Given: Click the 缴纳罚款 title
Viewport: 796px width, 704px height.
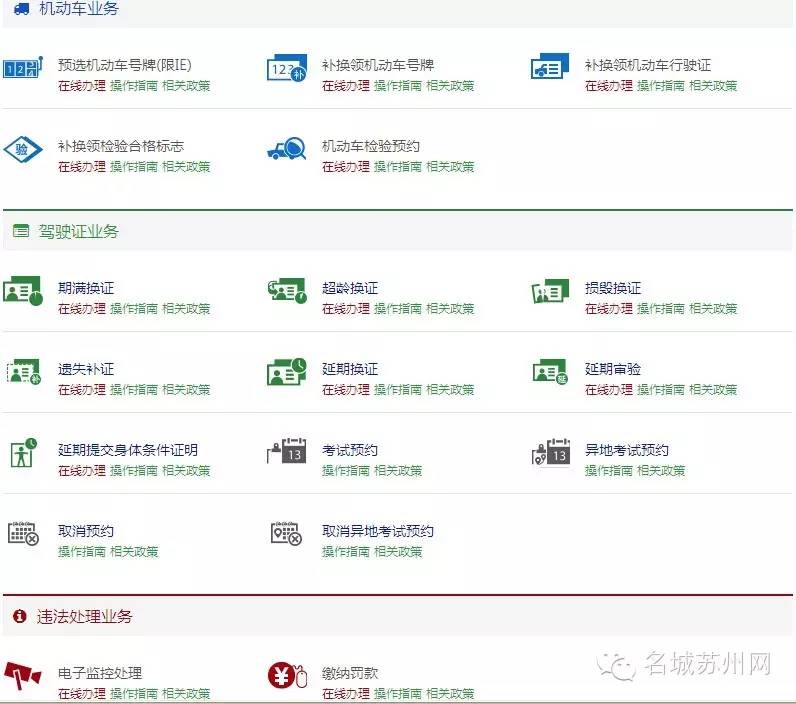Looking at the screenshot, I should point(350,673).
